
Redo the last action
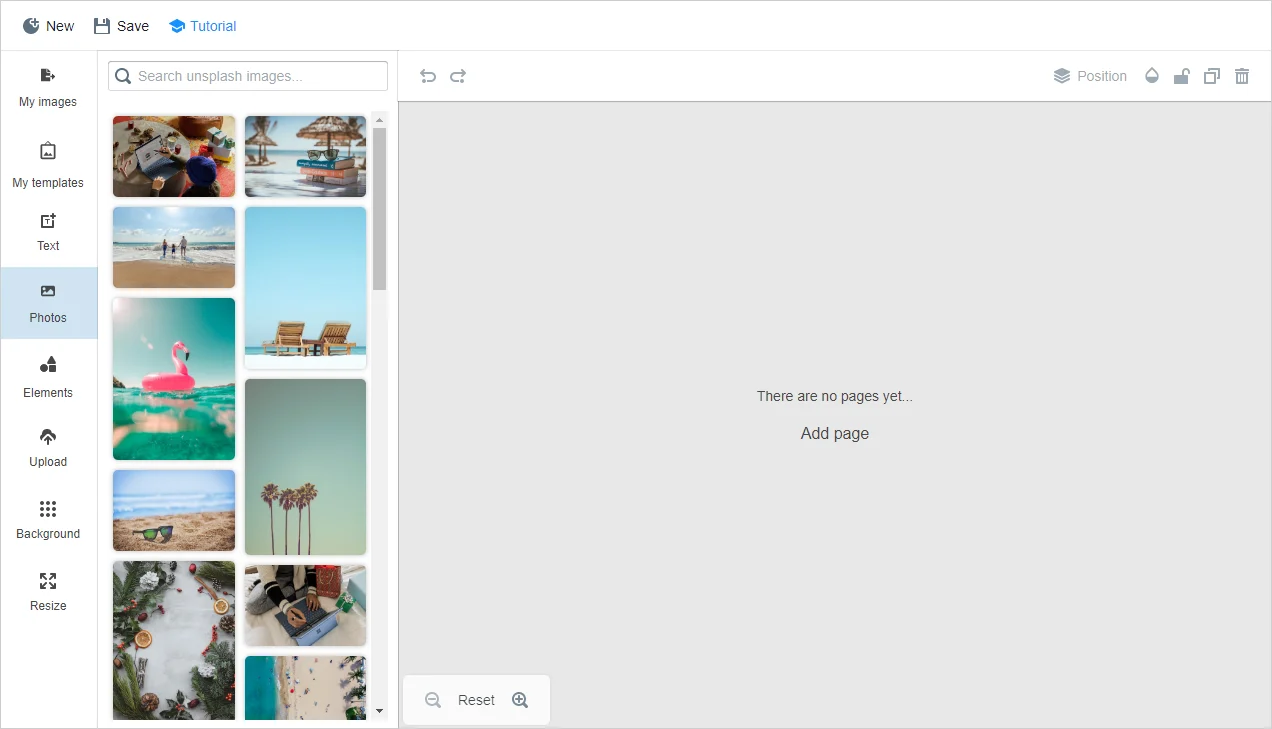[x=458, y=76]
